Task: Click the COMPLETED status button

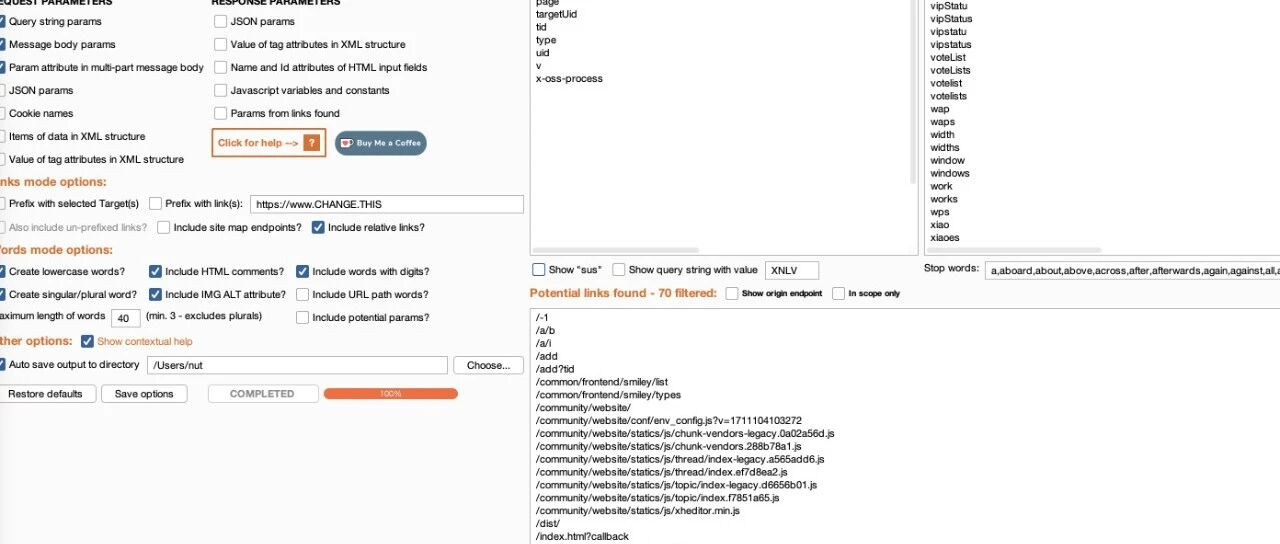Action: point(262,394)
